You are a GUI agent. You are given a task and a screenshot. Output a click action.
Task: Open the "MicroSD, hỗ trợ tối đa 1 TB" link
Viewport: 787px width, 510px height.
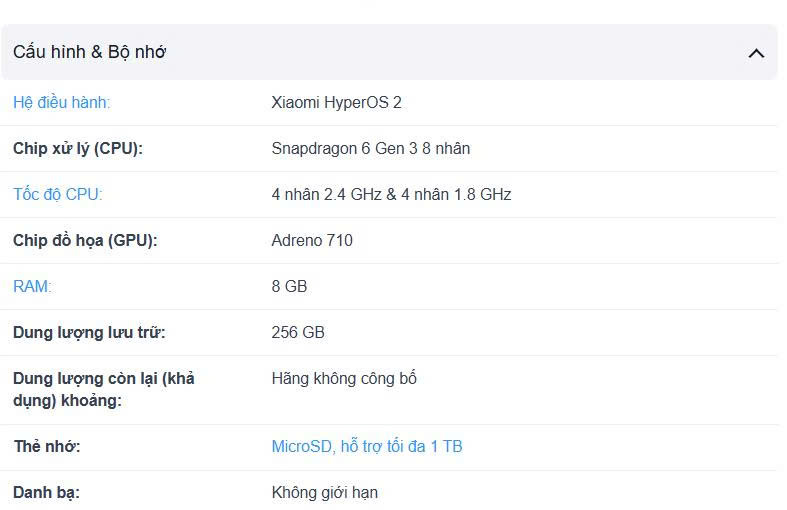(366, 446)
